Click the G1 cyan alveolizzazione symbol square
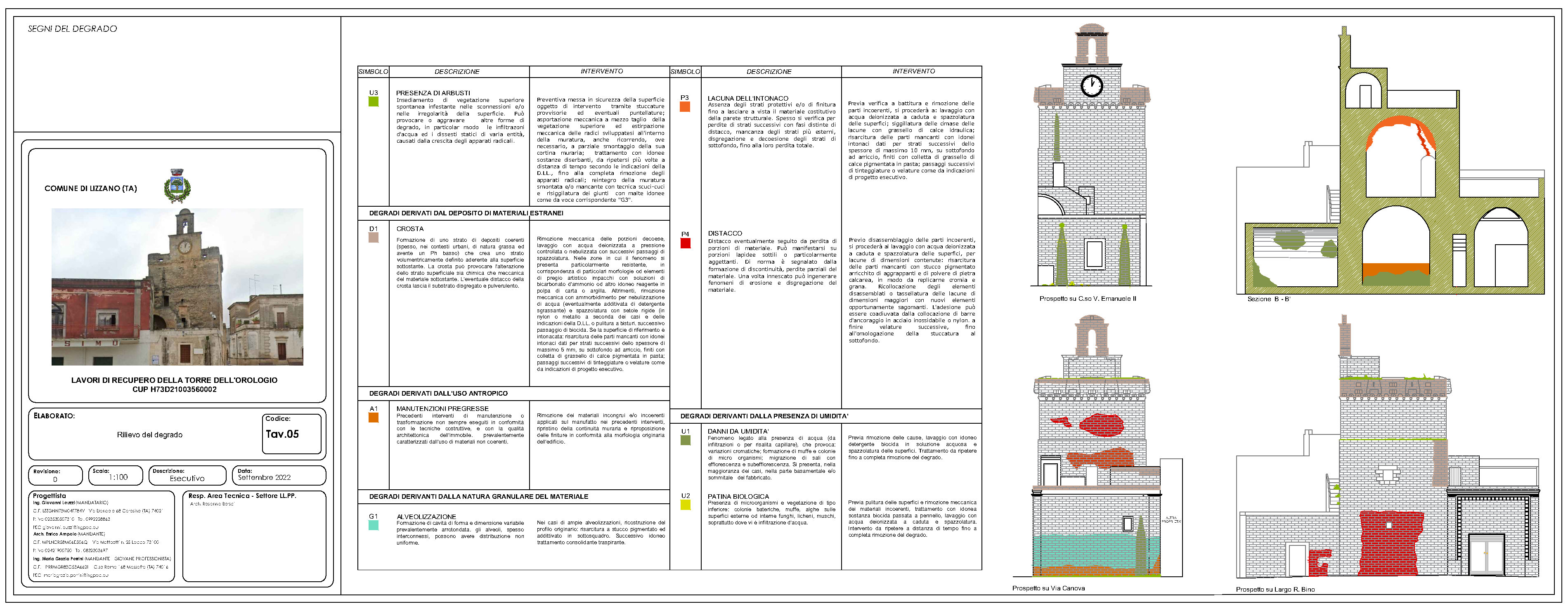This screenshot has height=611, width=1568. [373, 525]
